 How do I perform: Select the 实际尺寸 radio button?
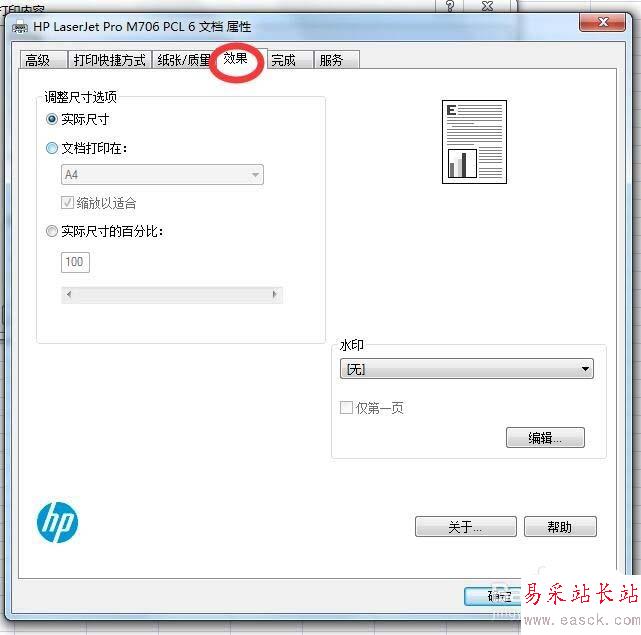(x=52, y=119)
